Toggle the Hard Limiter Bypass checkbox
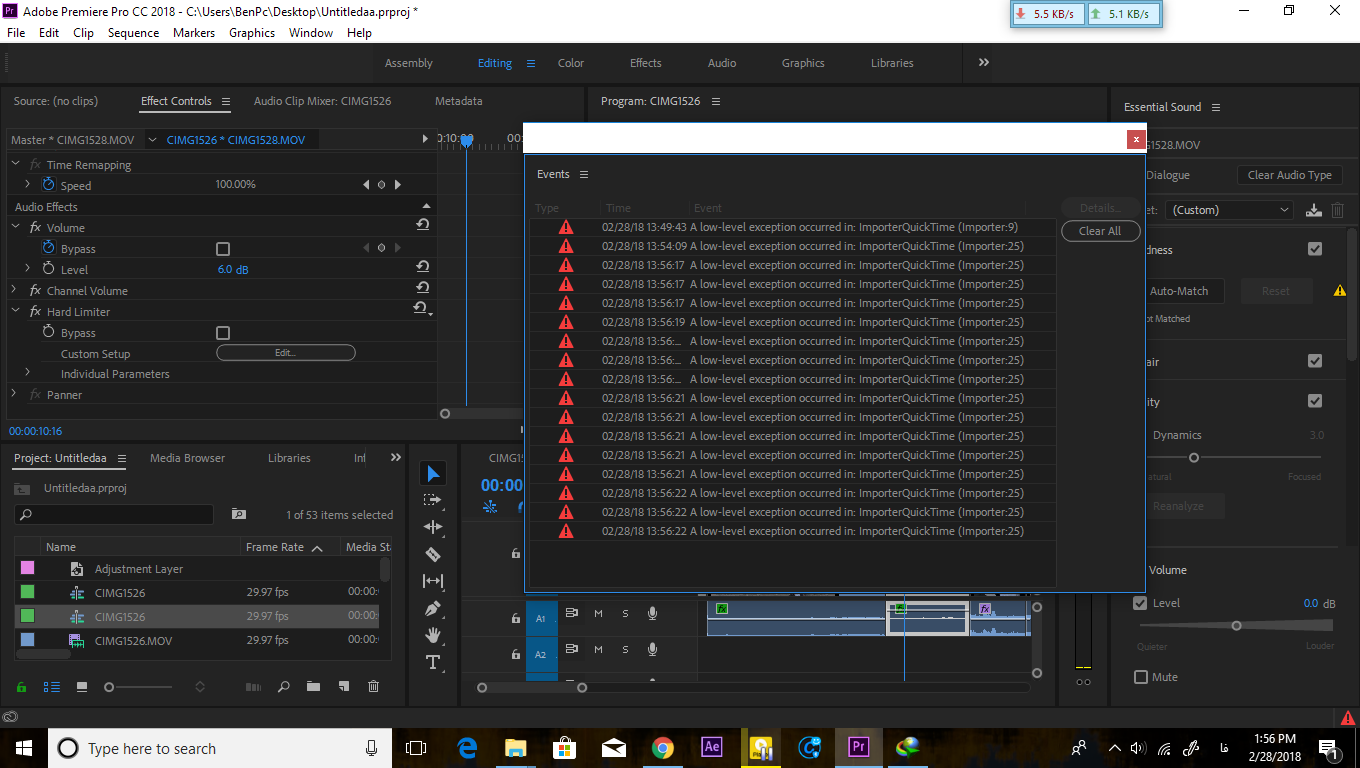This screenshot has width=1360, height=768. (x=223, y=332)
